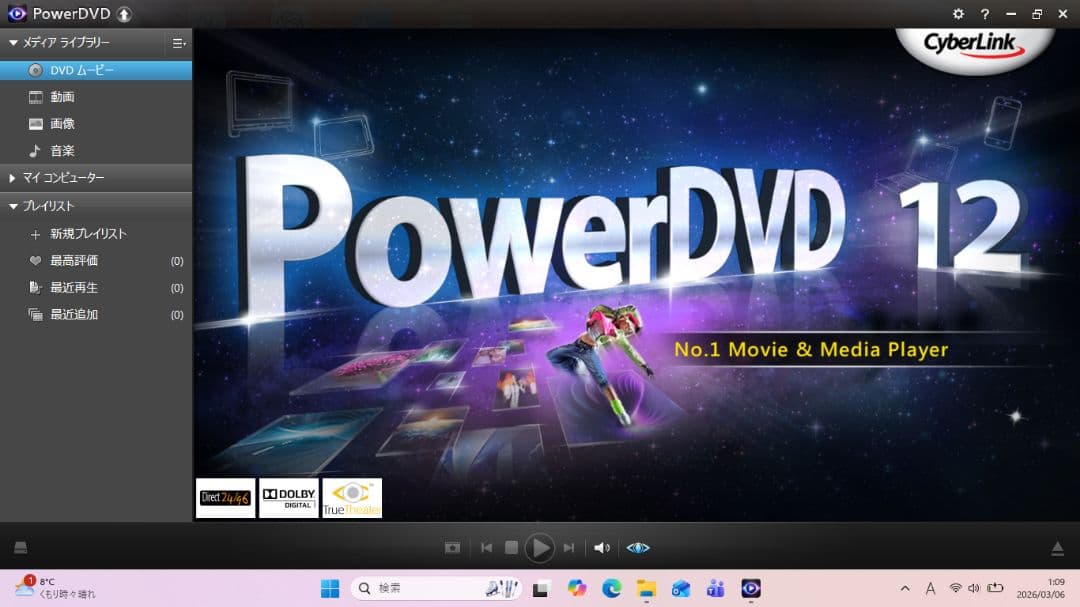Viewport: 1080px width, 607px height.
Task: Open Wi-Fi network settings tray icon
Action: [x=955, y=588]
